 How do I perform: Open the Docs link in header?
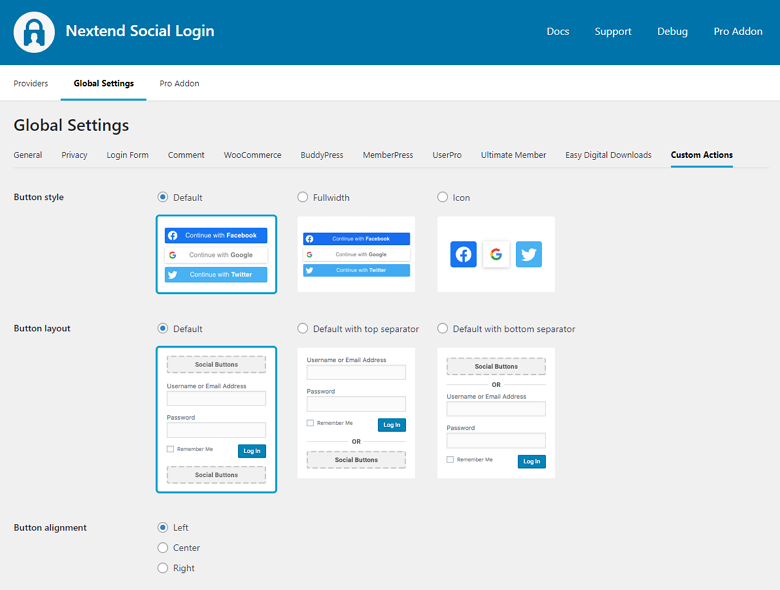pyautogui.click(x=558, y=32)
